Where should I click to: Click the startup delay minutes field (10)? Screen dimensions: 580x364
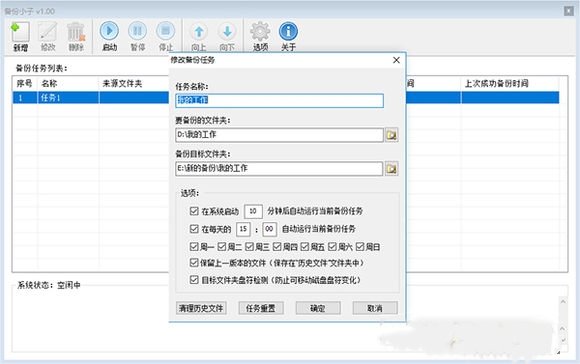point(253,211)
